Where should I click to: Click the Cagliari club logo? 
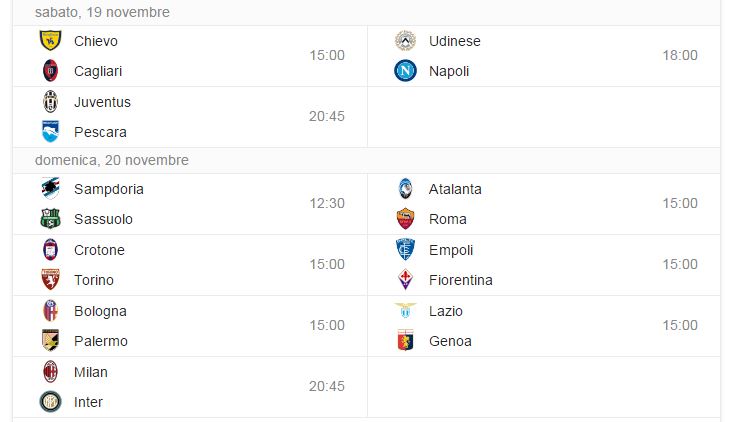click(50, 71)
